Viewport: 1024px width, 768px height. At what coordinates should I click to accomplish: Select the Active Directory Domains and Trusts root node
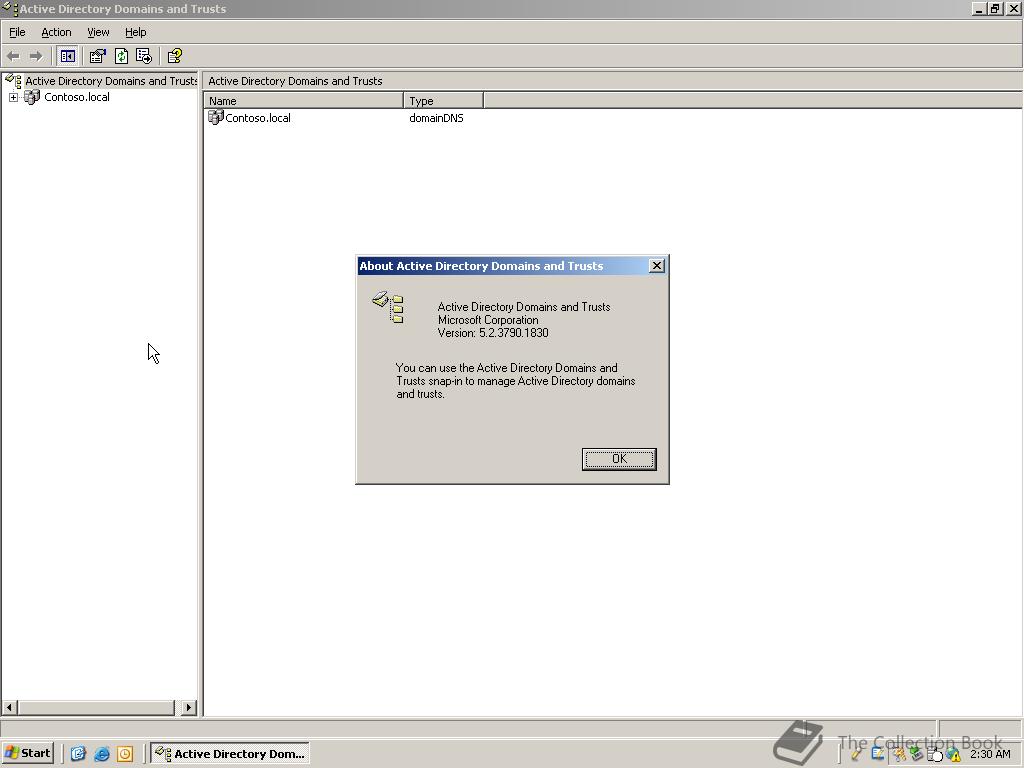(111, 81)
